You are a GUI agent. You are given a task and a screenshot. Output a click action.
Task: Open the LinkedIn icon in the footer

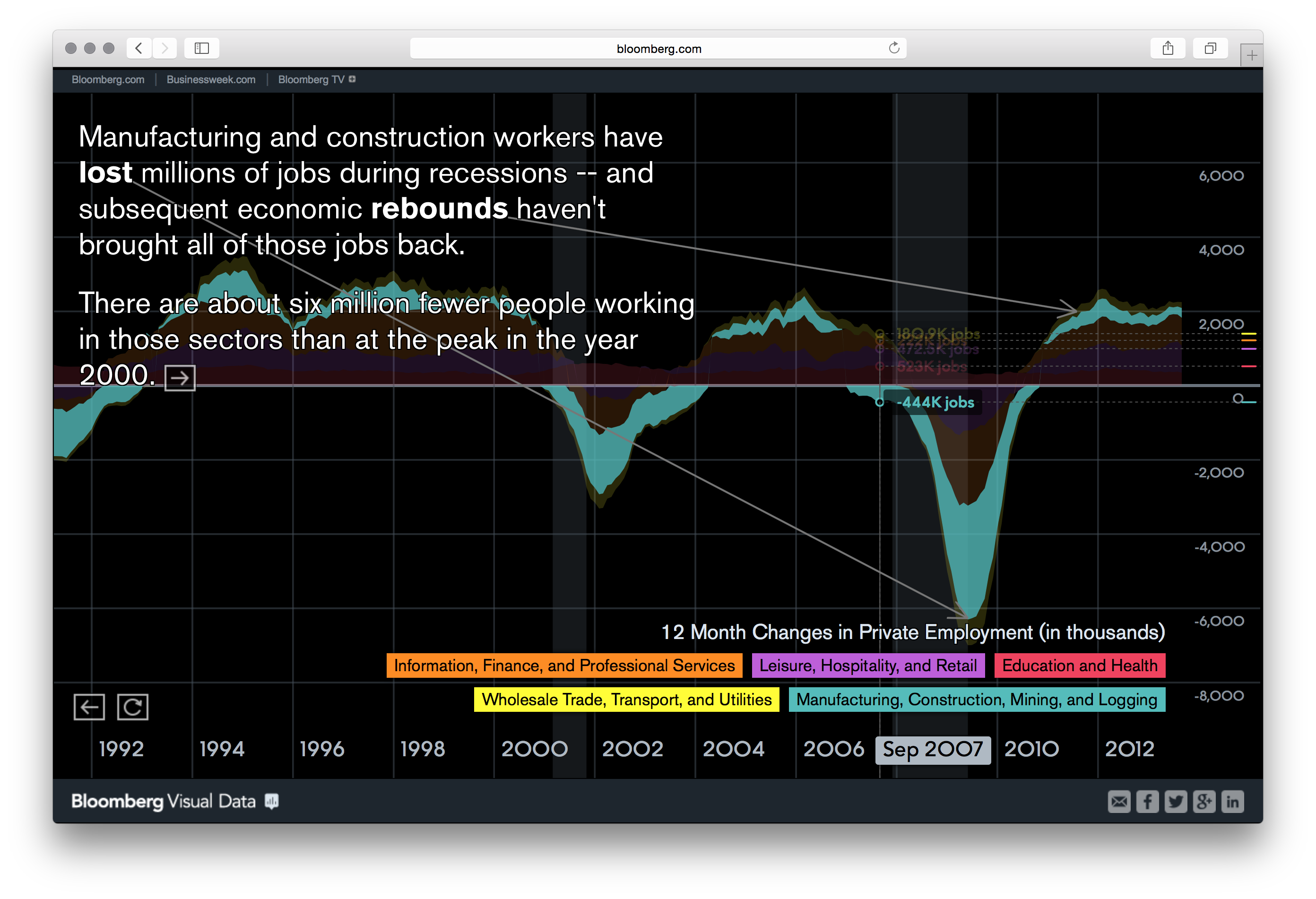1233,802
